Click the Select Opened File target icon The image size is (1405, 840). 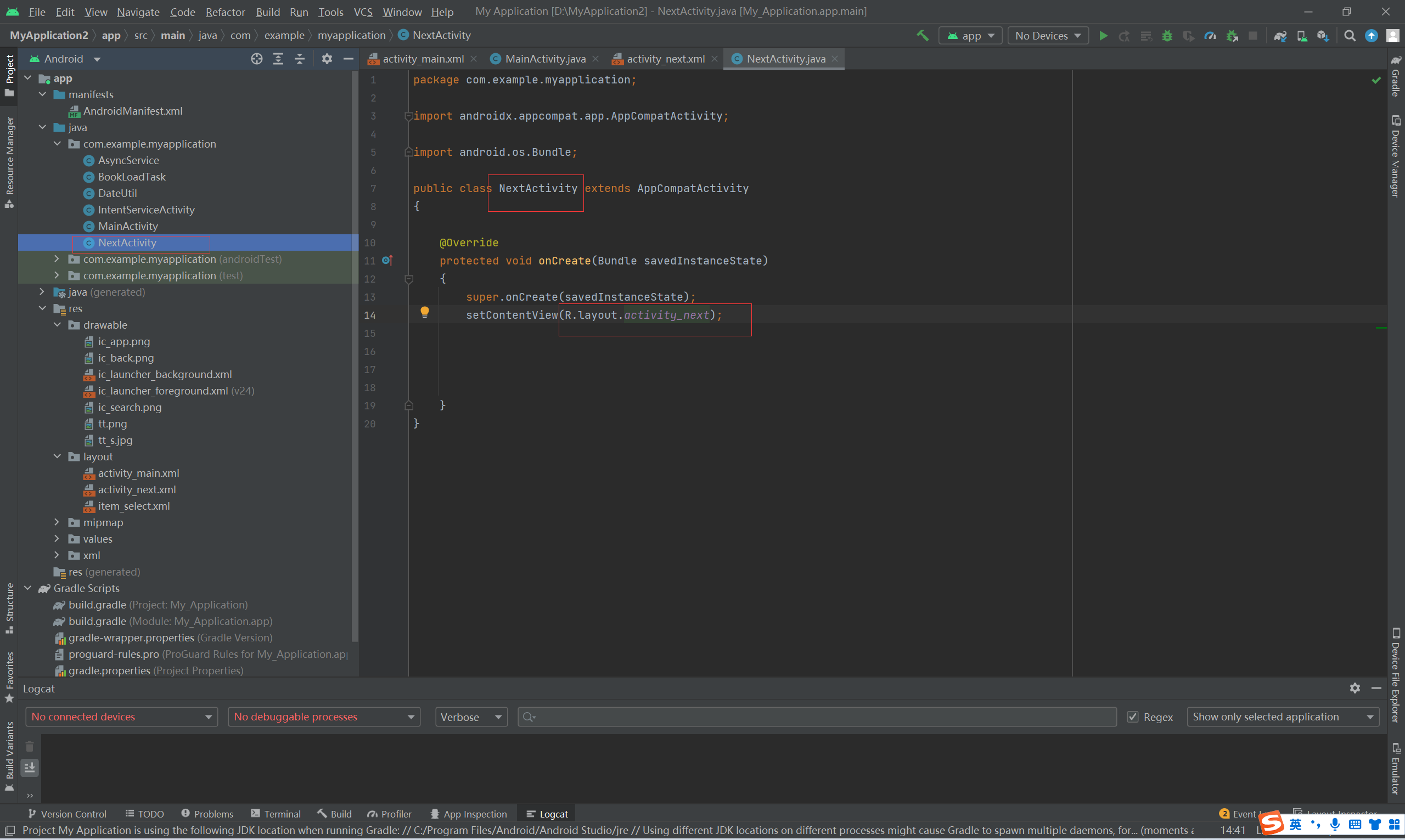click(256, 59)
